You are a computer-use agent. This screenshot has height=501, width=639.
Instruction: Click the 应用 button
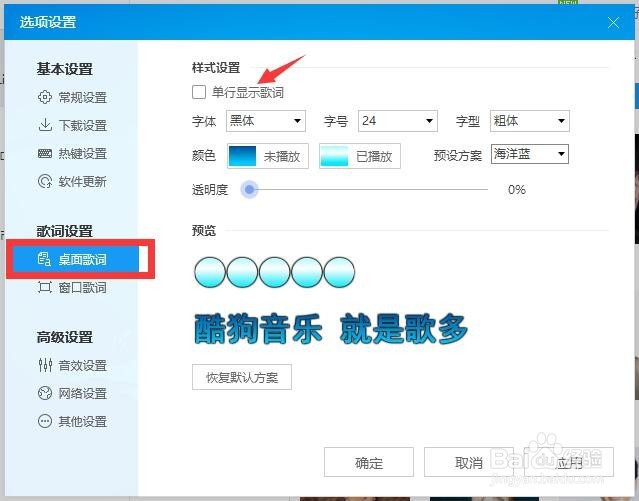[x=569, y=462]
